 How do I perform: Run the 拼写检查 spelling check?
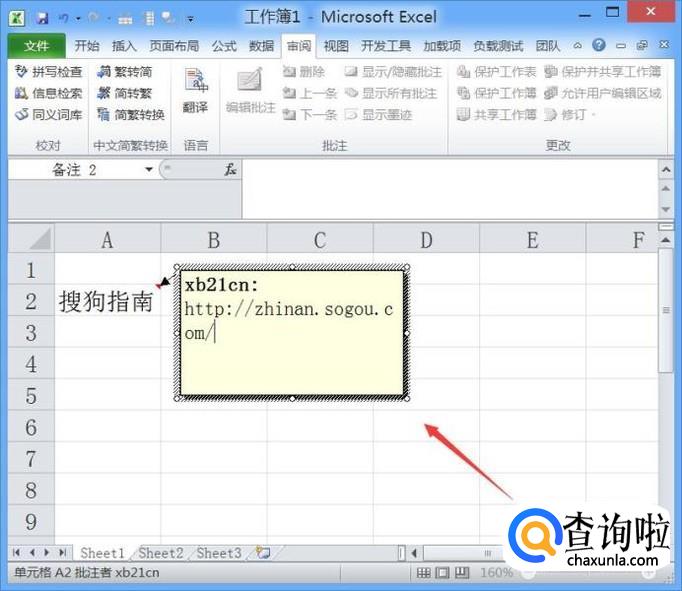pyautogui.click(x=48, y=71)
